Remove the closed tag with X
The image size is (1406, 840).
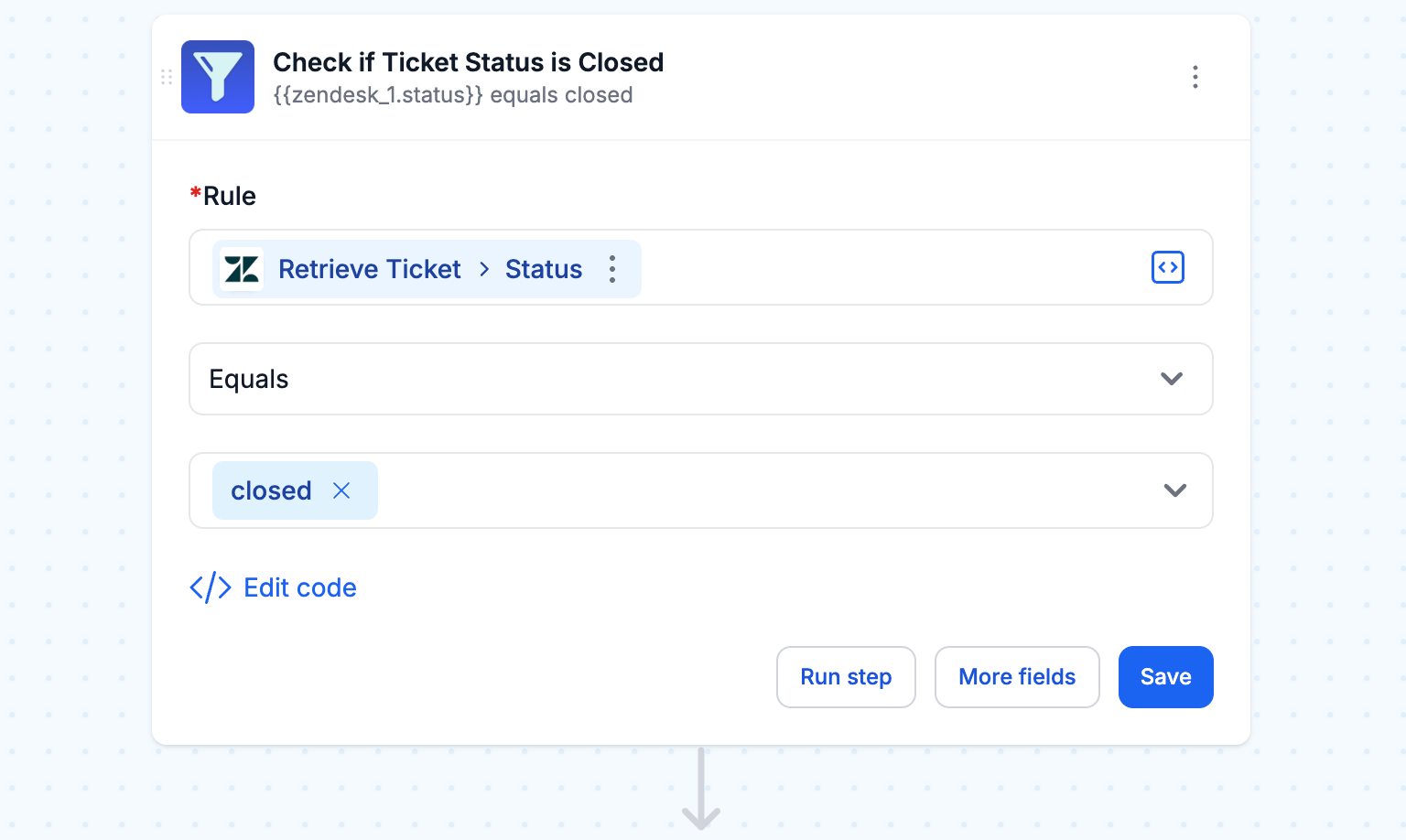pyautogui.click(x=341, y=490)
